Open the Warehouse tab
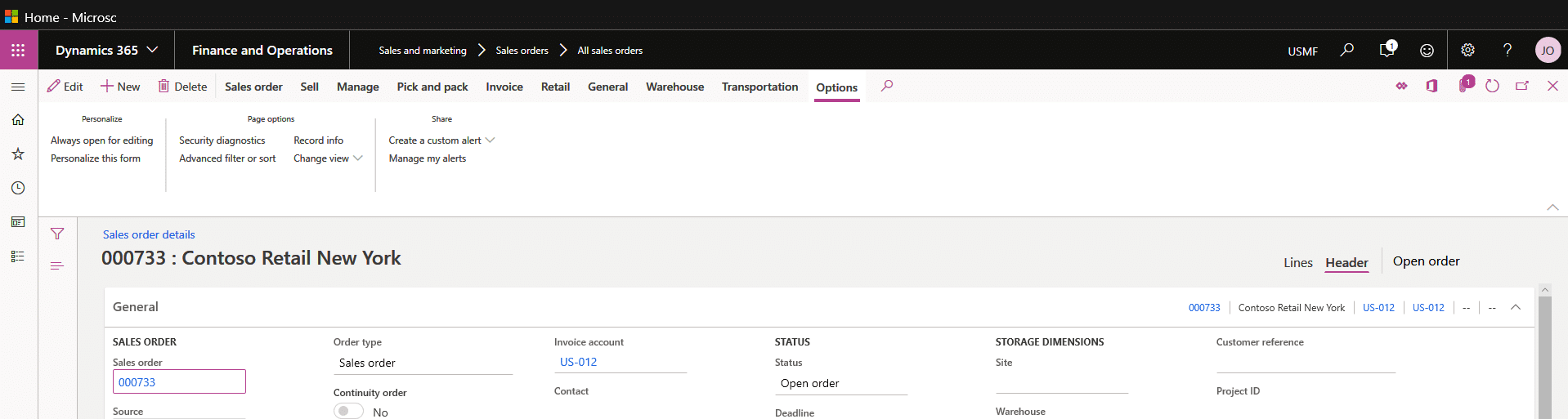 [674, 87]
